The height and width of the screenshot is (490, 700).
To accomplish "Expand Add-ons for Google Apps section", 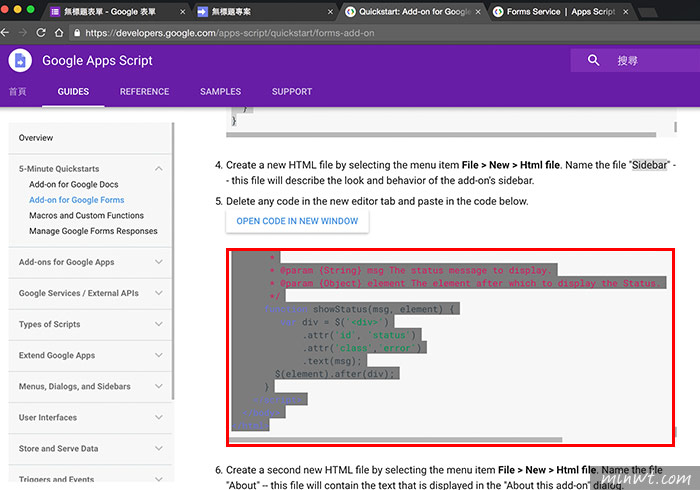I will 158,262.
